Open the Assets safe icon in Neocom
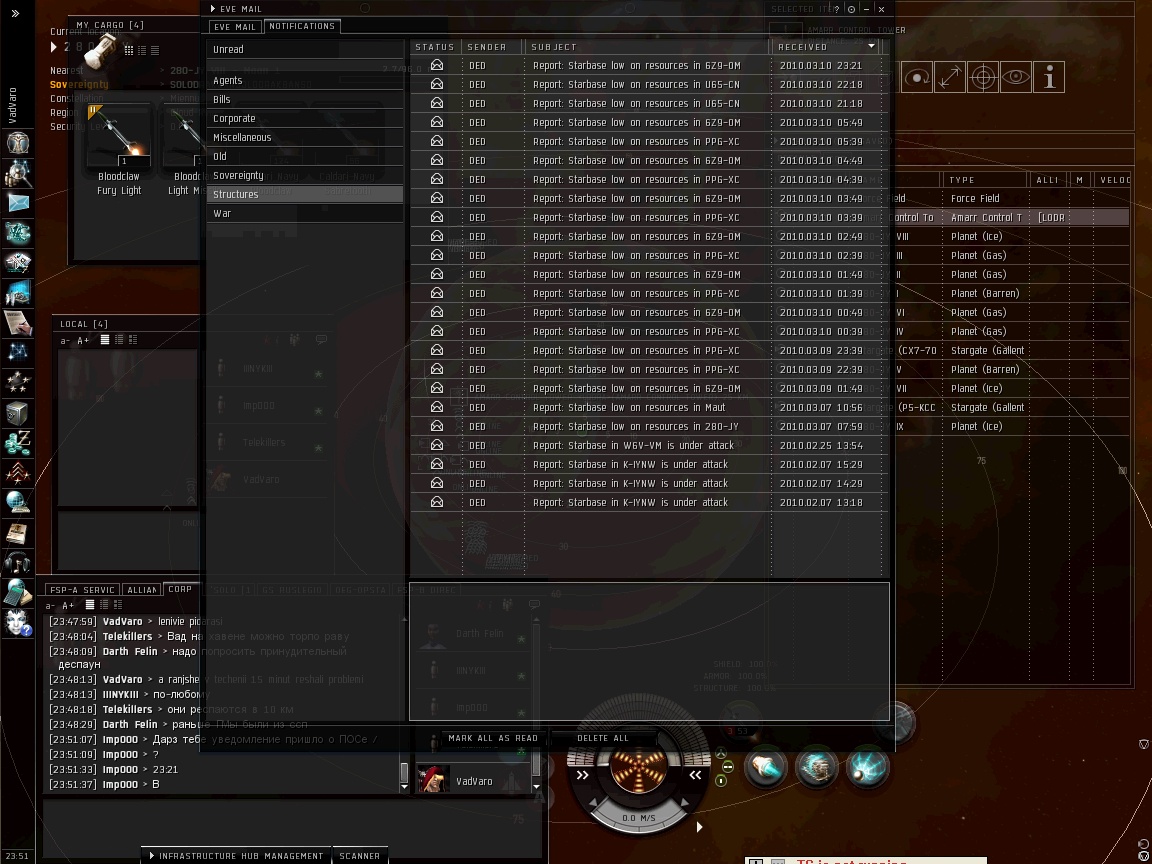1152x864 pixels. (x=18, y=413)
